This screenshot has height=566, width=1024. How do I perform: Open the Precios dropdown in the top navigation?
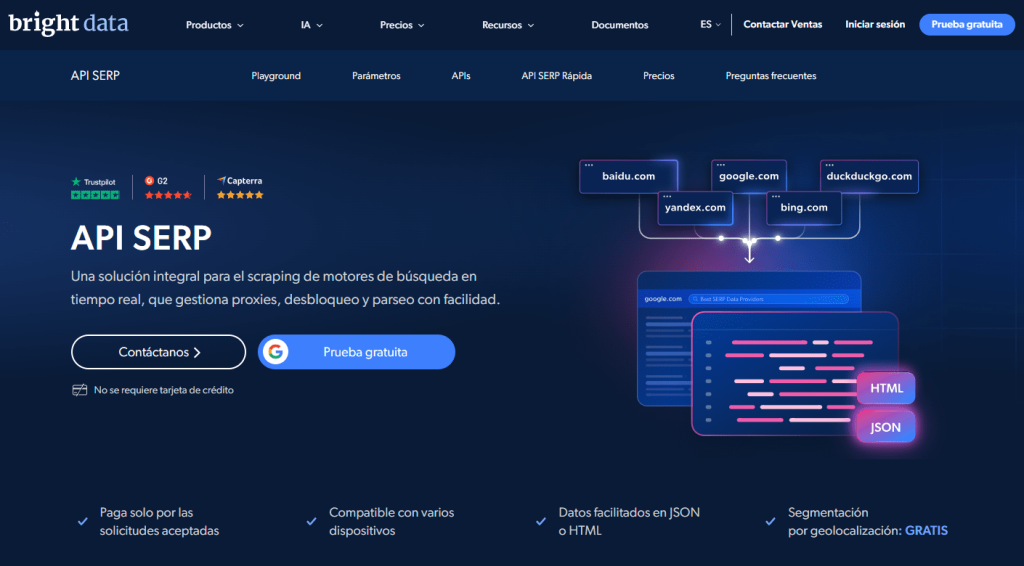tap(402, 25)
